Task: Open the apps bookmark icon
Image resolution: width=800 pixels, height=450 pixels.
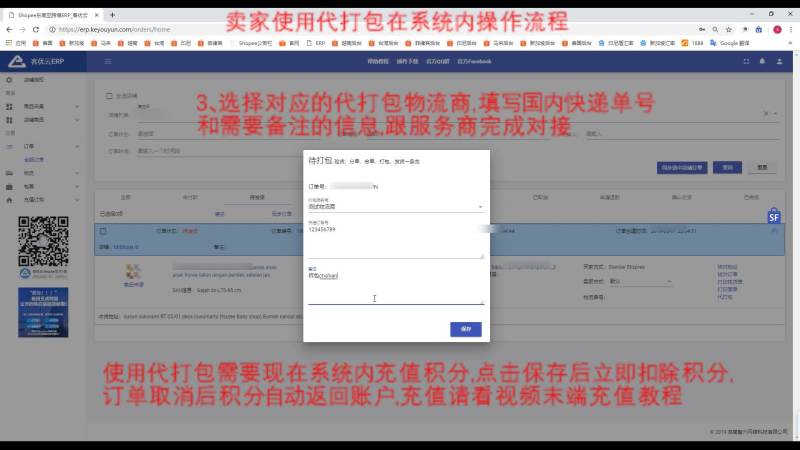Action: click(x=9, y=43)
